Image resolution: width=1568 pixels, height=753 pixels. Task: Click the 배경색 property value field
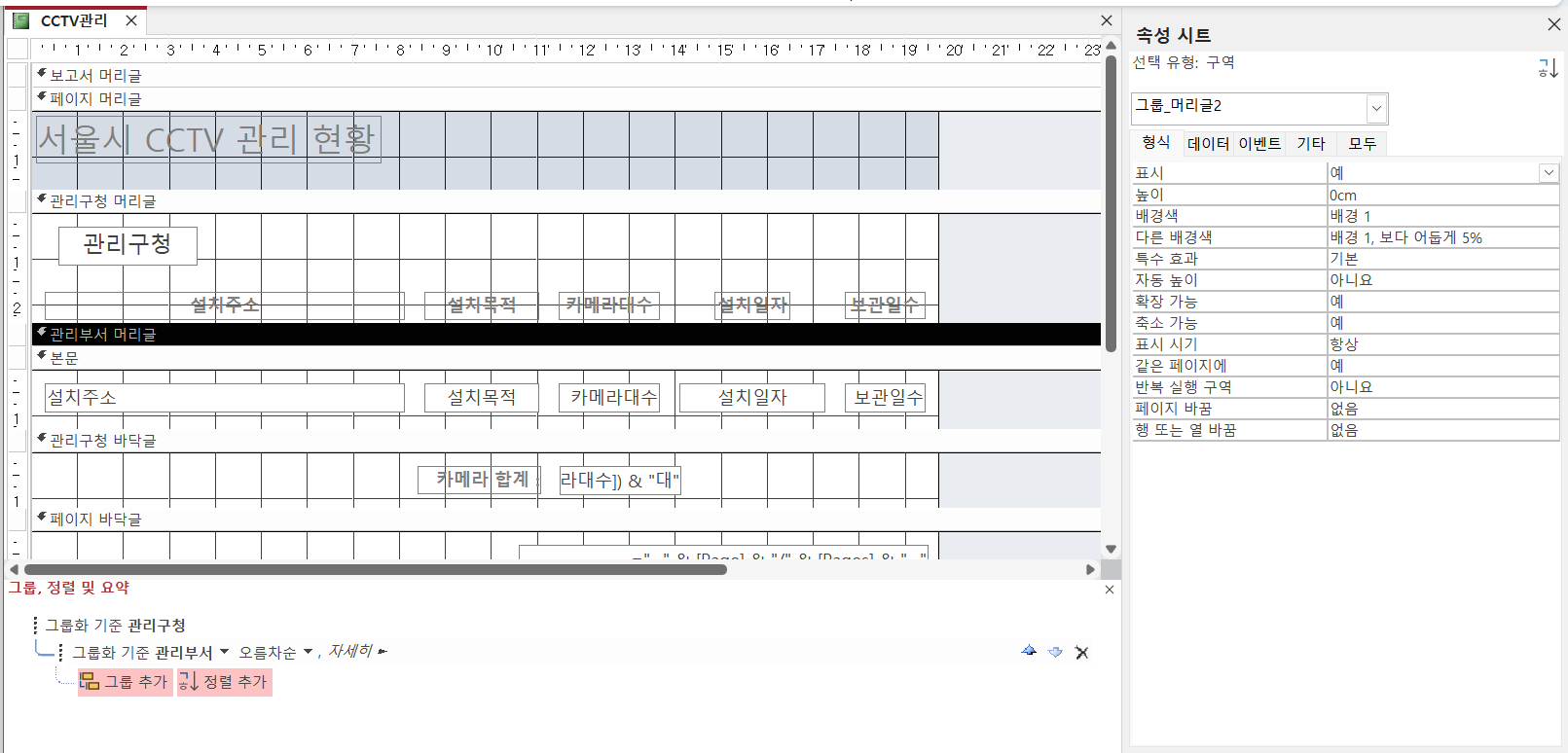point(1442,216)
